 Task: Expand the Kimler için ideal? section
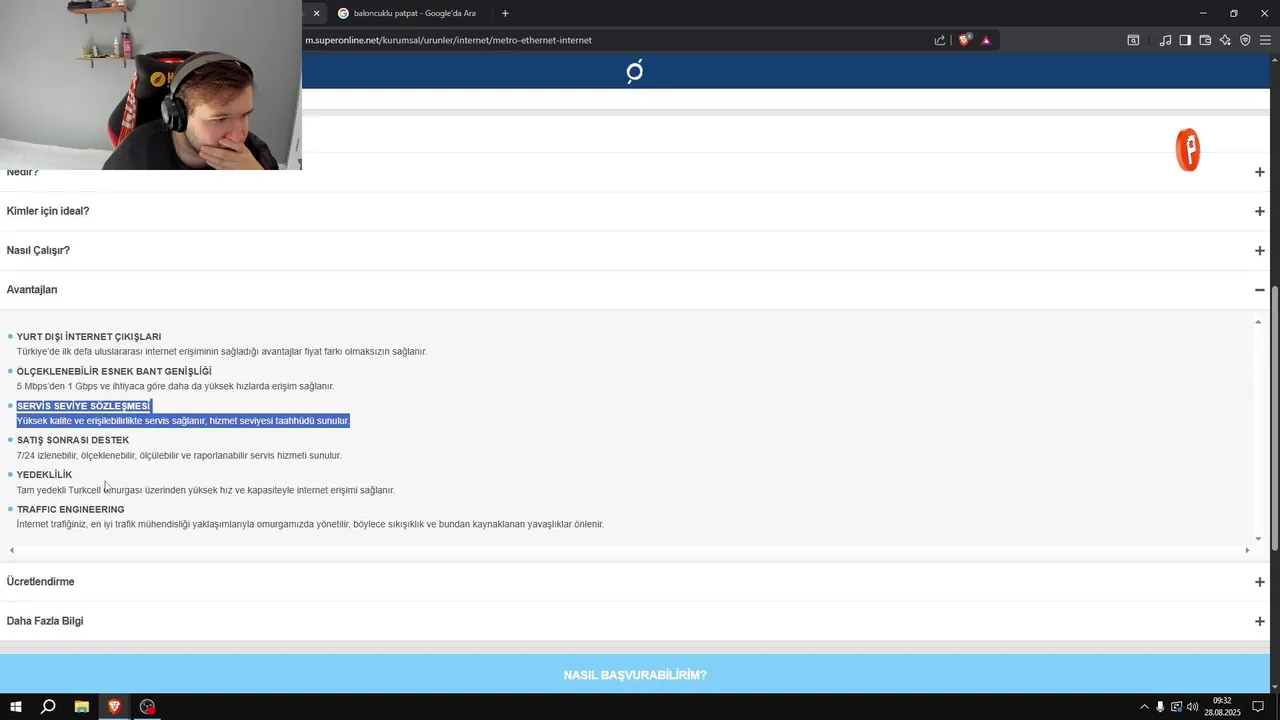click(x=635, y=211)
